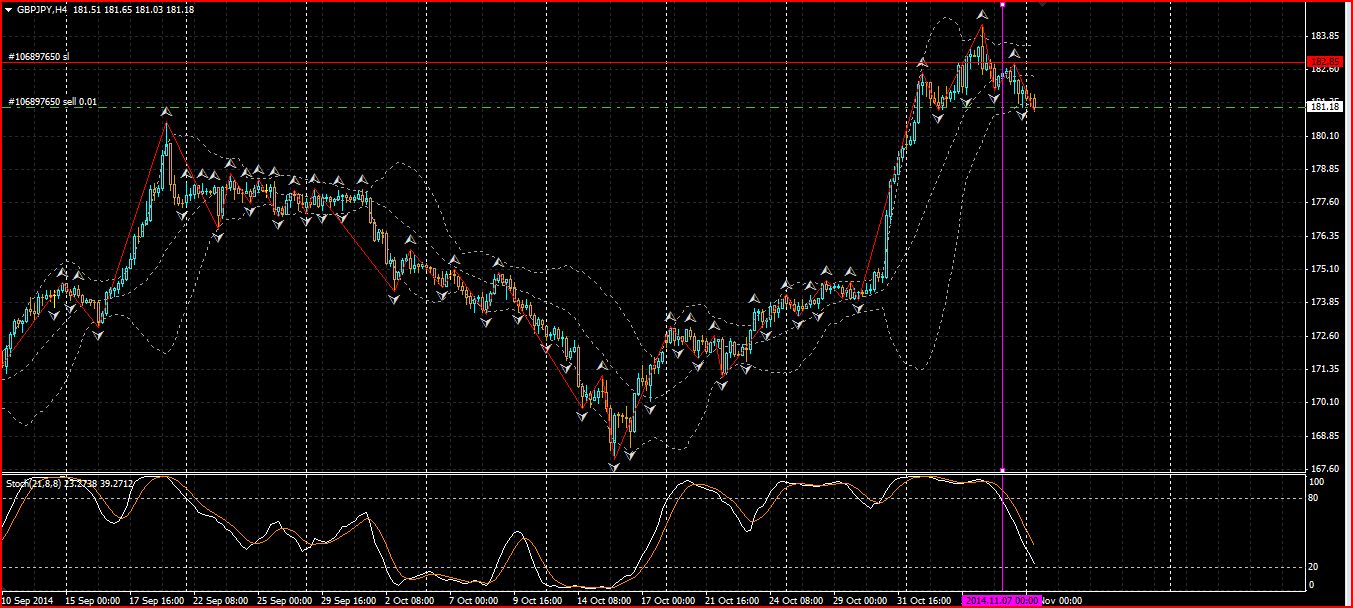Click the '14 Oct 08:00' time axis label
Image resolution: width=1353 pixels, height=608 pixels.
click(x=604, y=601)
